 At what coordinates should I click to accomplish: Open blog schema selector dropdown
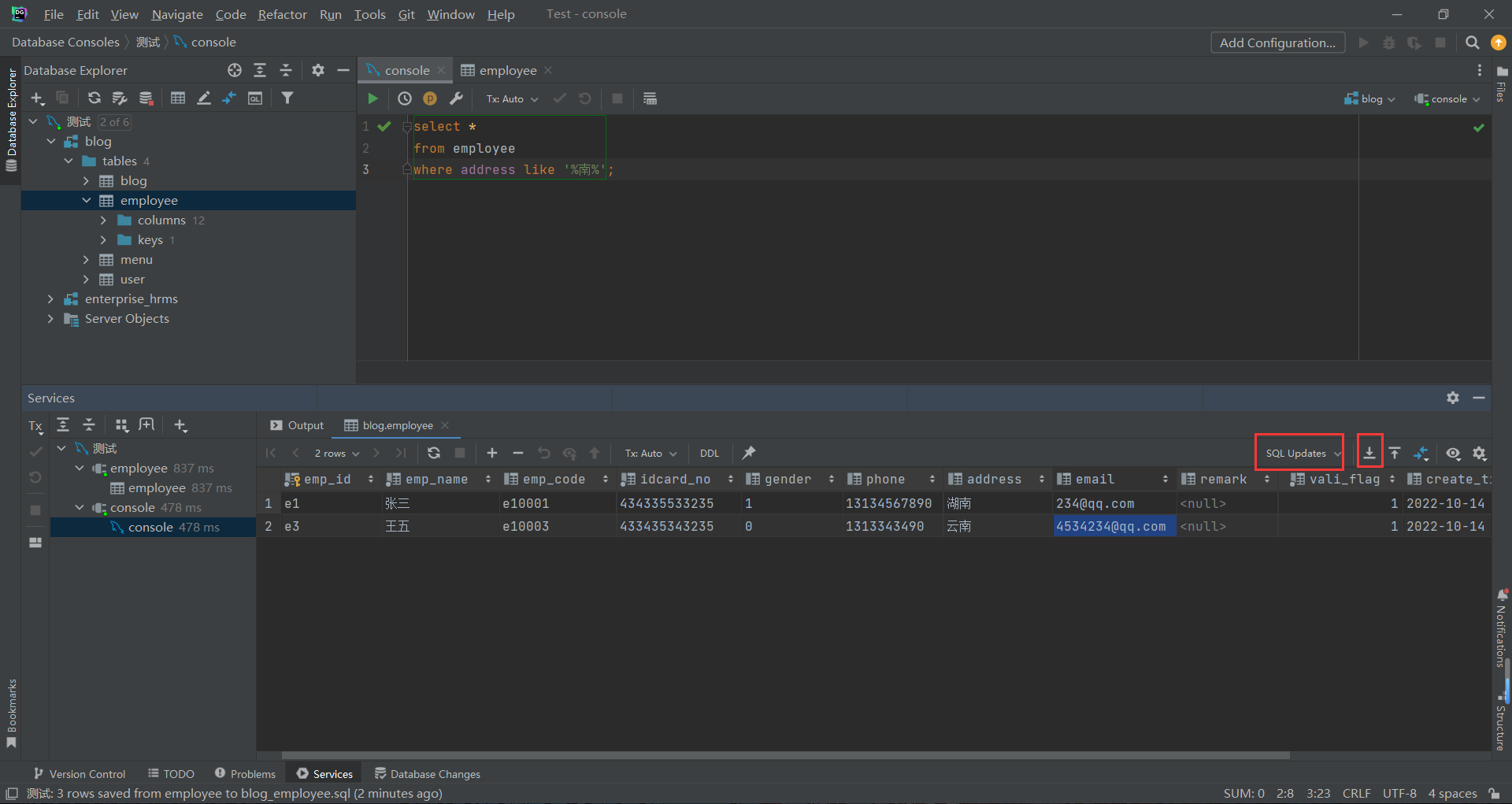click(1369, 98)
